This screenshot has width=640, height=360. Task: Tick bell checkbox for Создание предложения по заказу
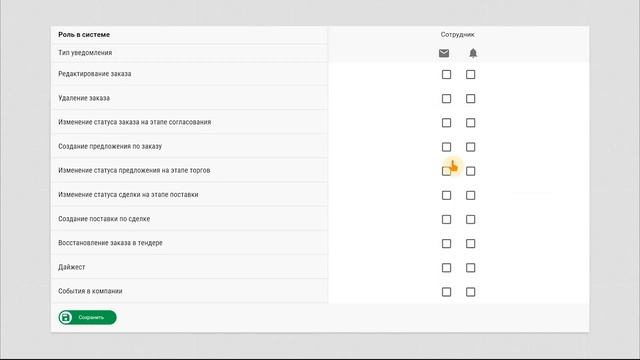tap(471, 147)
